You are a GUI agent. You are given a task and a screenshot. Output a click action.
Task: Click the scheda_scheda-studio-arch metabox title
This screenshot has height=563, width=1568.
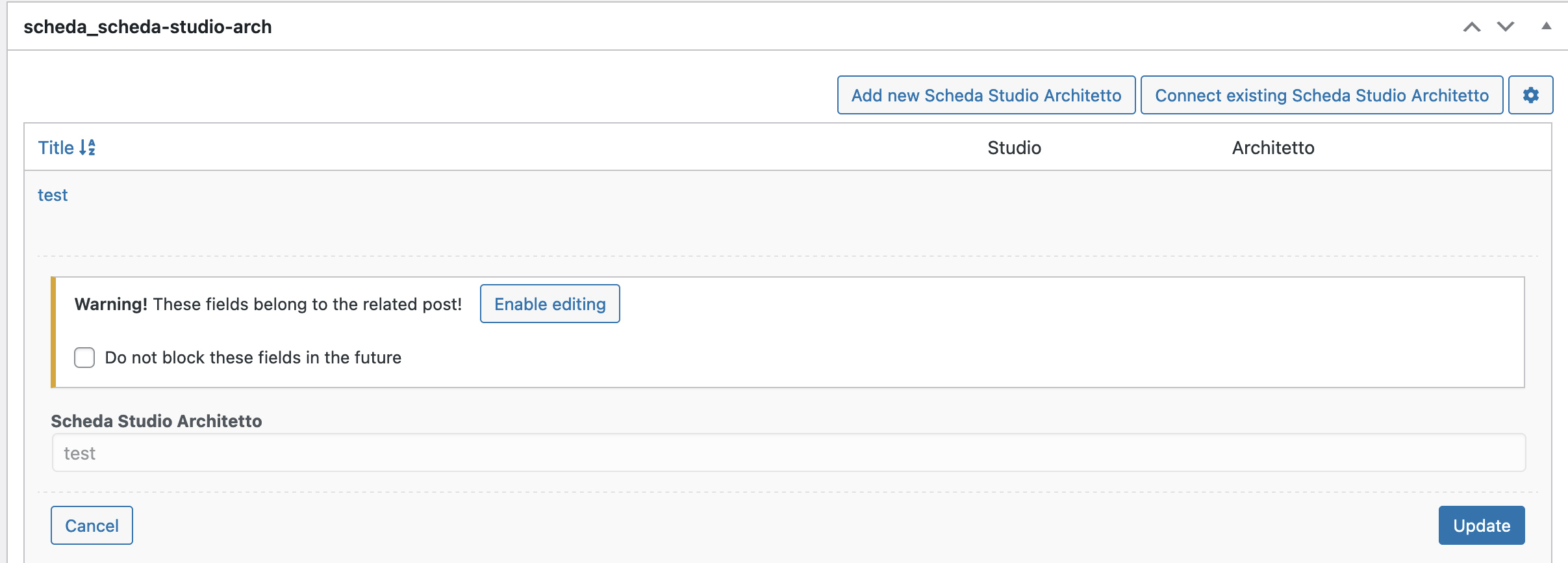click(x=147, y=27)
